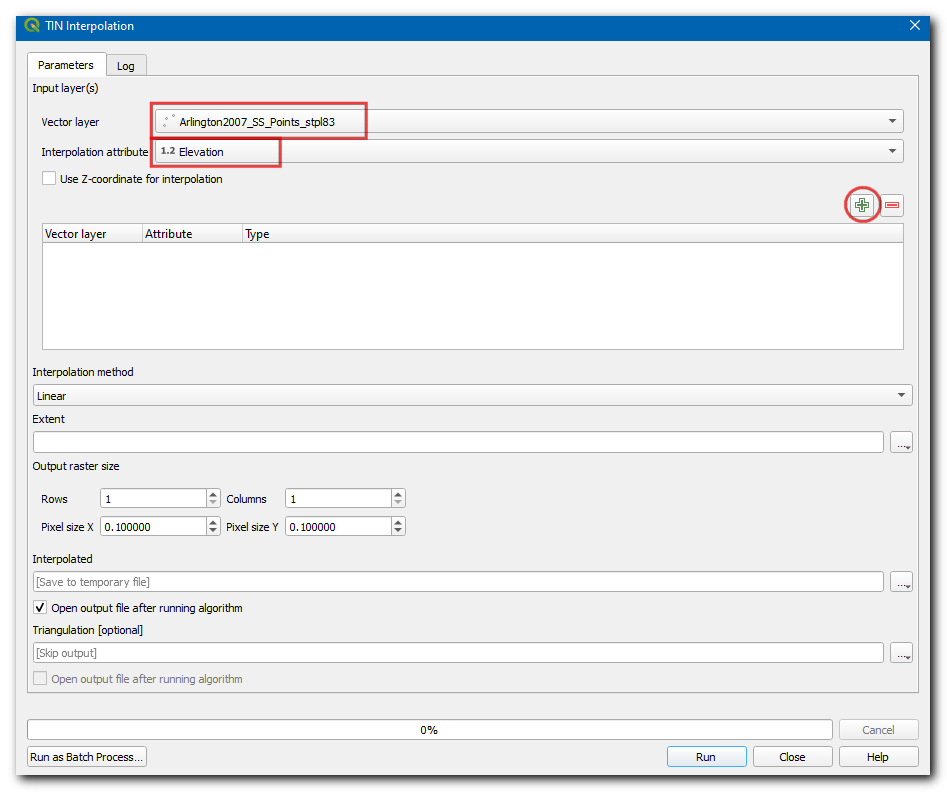Screen dimensions: 947x792
Task: Close the TIN Interpolation dialog window
Action: tap(914, 26)
